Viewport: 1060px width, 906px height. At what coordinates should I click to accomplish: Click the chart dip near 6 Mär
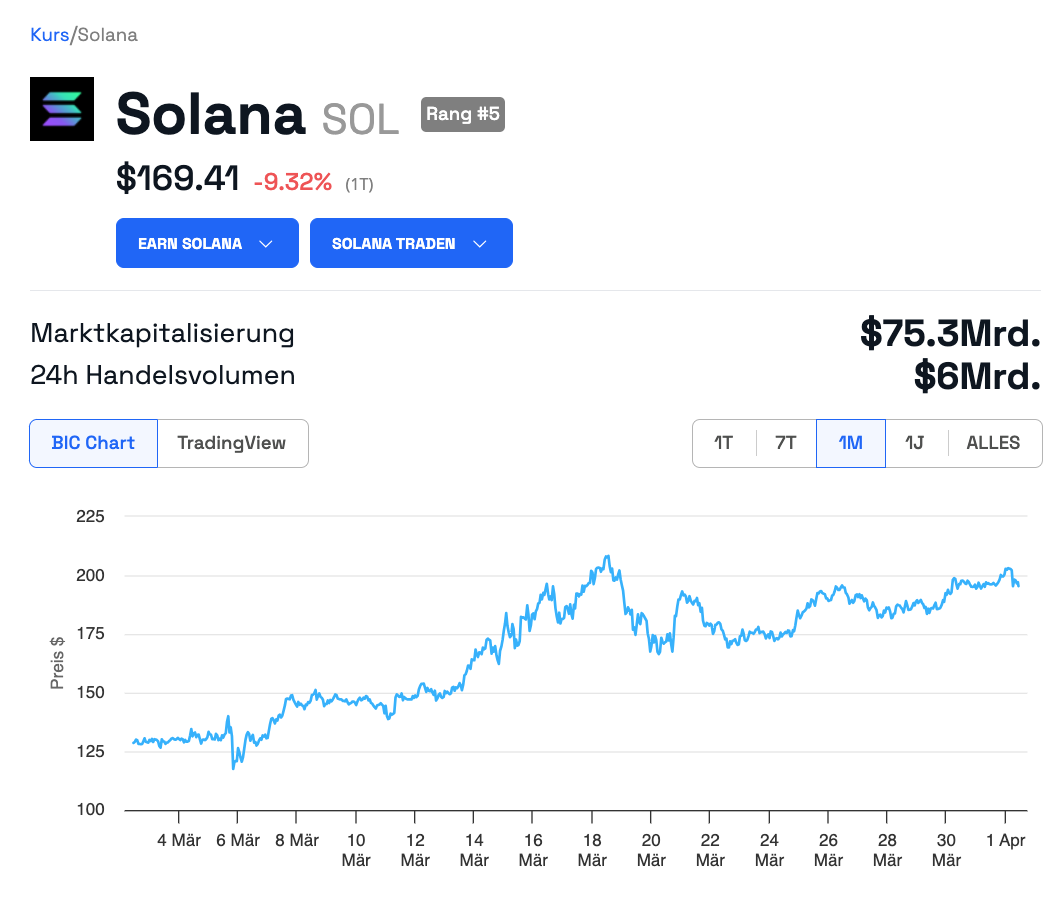[233, 767]
